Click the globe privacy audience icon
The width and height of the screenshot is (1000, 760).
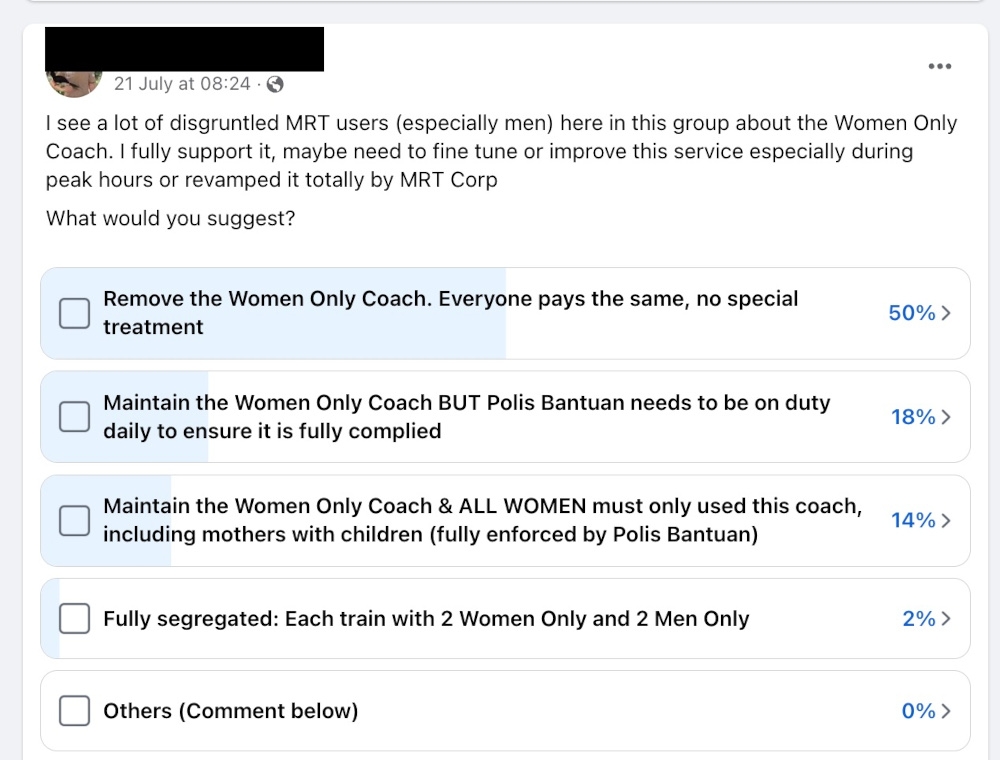[272, 85]
